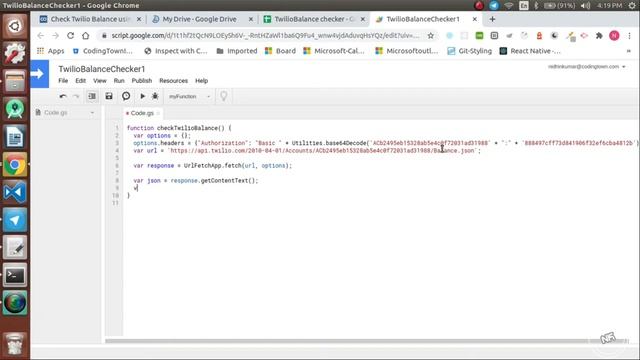This screenshot has width=640, height=360.
Task: Bookmark this page with star icon
Action: [430, 36]
